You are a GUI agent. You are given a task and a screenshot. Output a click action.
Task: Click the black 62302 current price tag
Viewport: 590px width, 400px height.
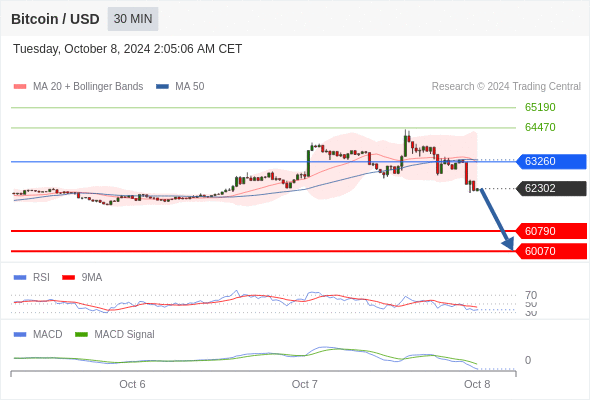coord(551,188)
